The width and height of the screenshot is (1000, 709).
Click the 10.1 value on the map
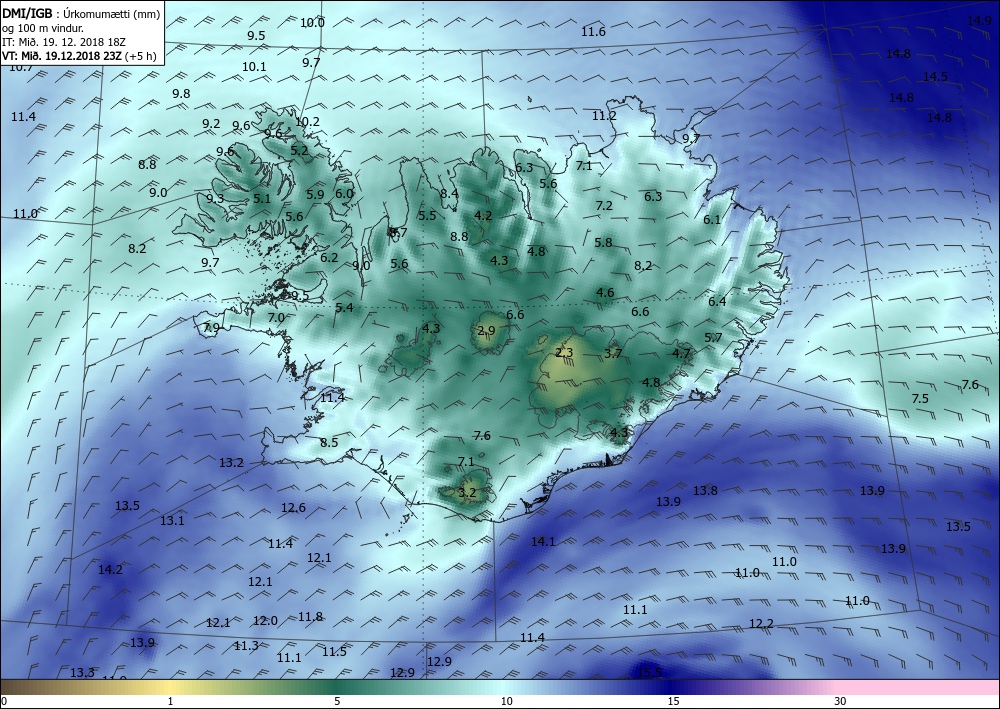[254, 66]
